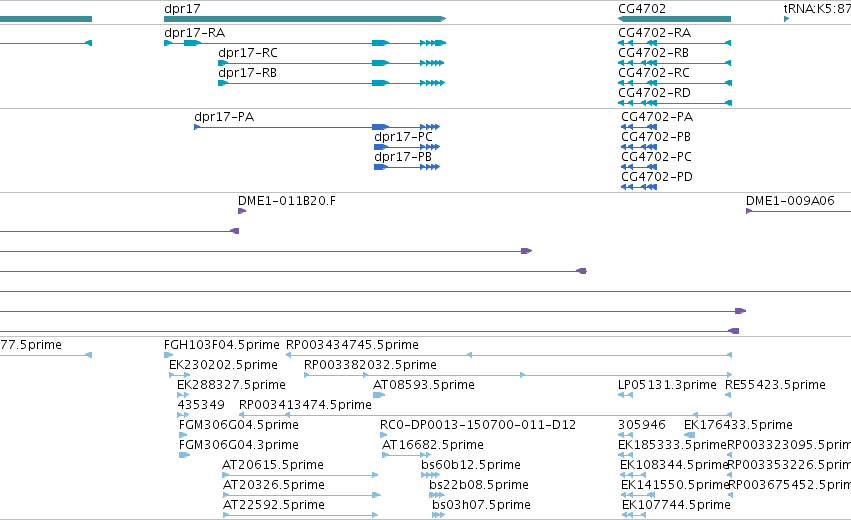Screen dimensions: 851x520
Task: Click the DME1-009A06 feature
Action: click(798, 211)
